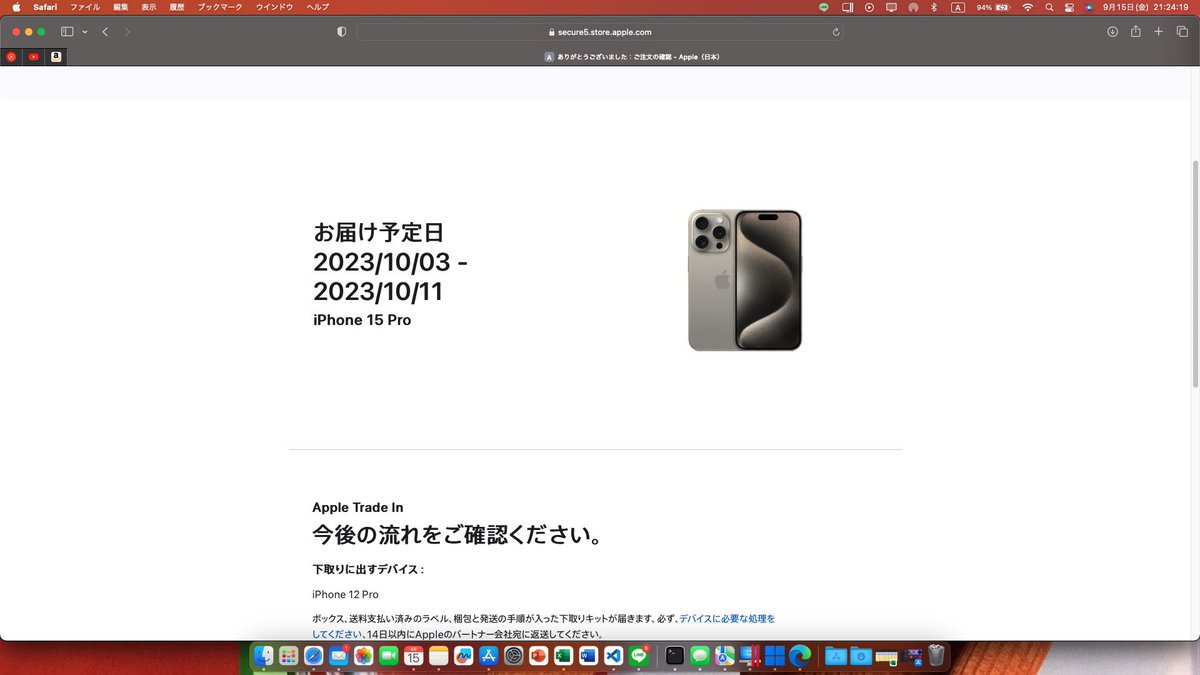Open Finder from the Dock
The width and height of the screenshot is (1200, 675).
[x=263, y=656]
